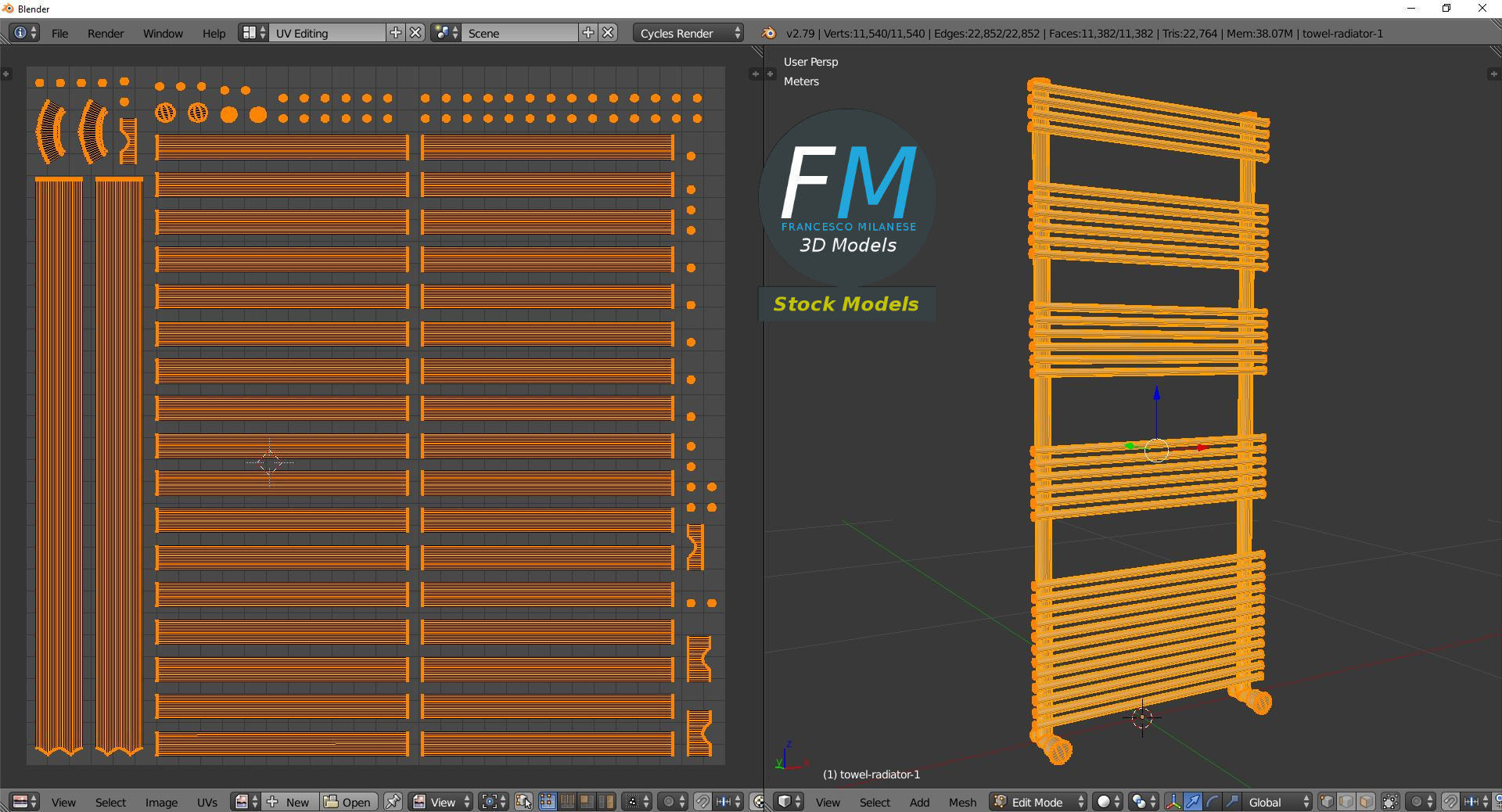Select mesh edge select mode
Screen dimensions: 1502x812
click(x=1347, y=802)
